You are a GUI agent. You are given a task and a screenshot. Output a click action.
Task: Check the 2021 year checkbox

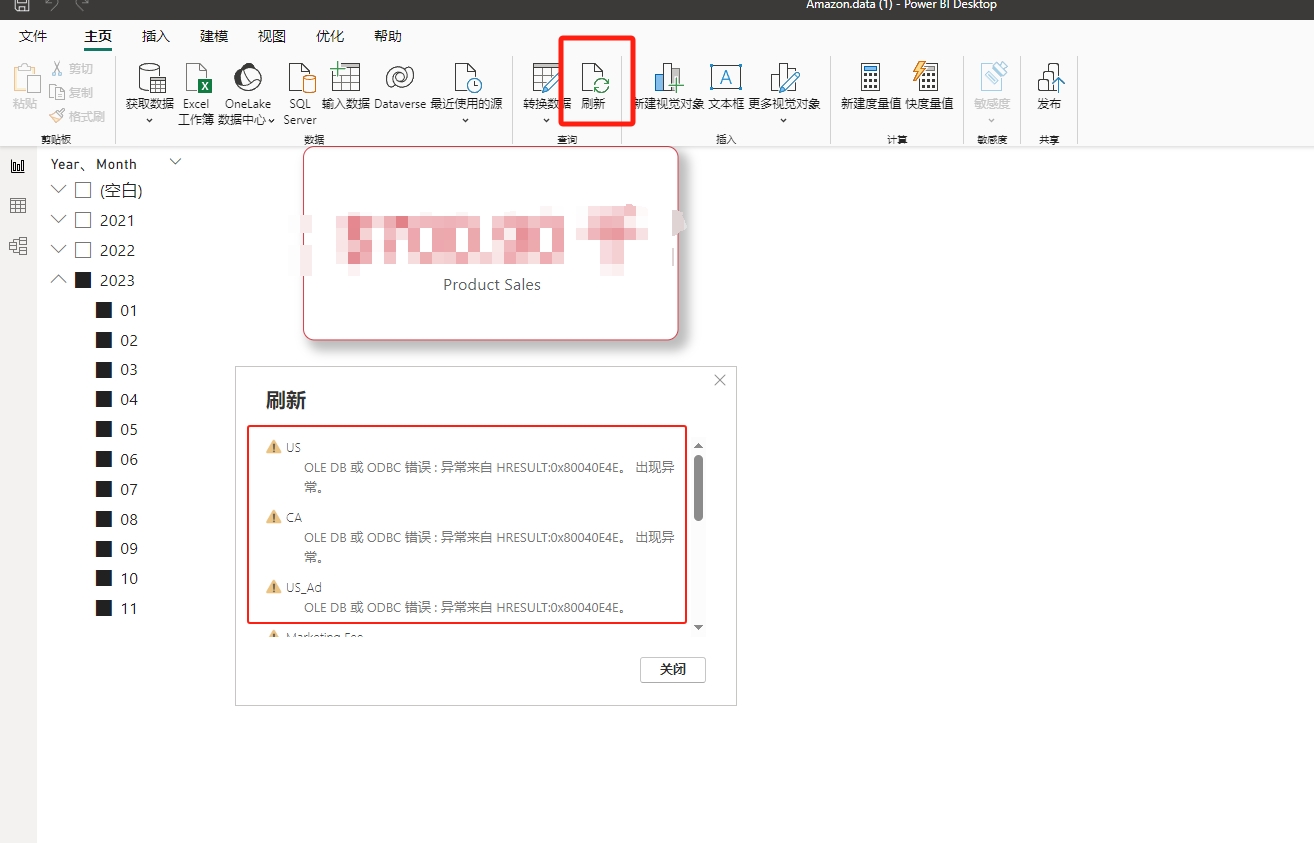pos(83,220)
